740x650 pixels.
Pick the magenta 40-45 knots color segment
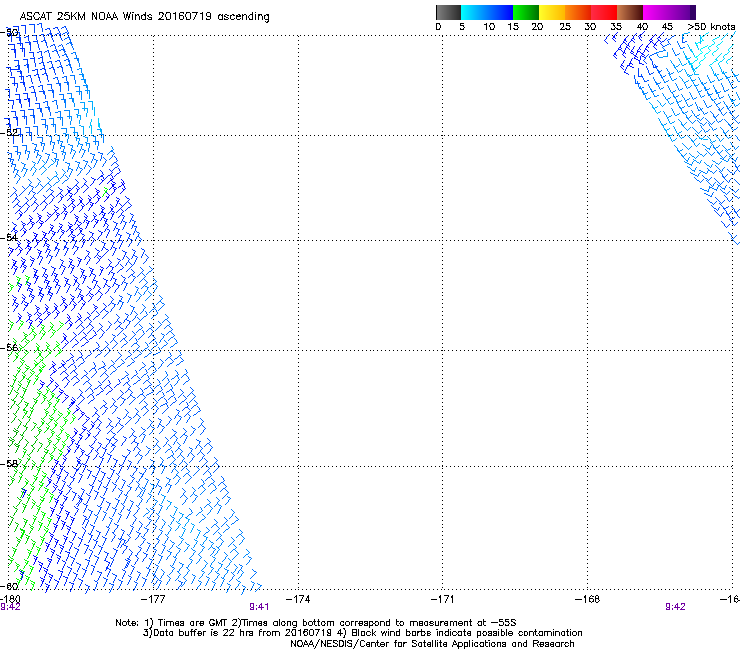[x=656, y=12]
